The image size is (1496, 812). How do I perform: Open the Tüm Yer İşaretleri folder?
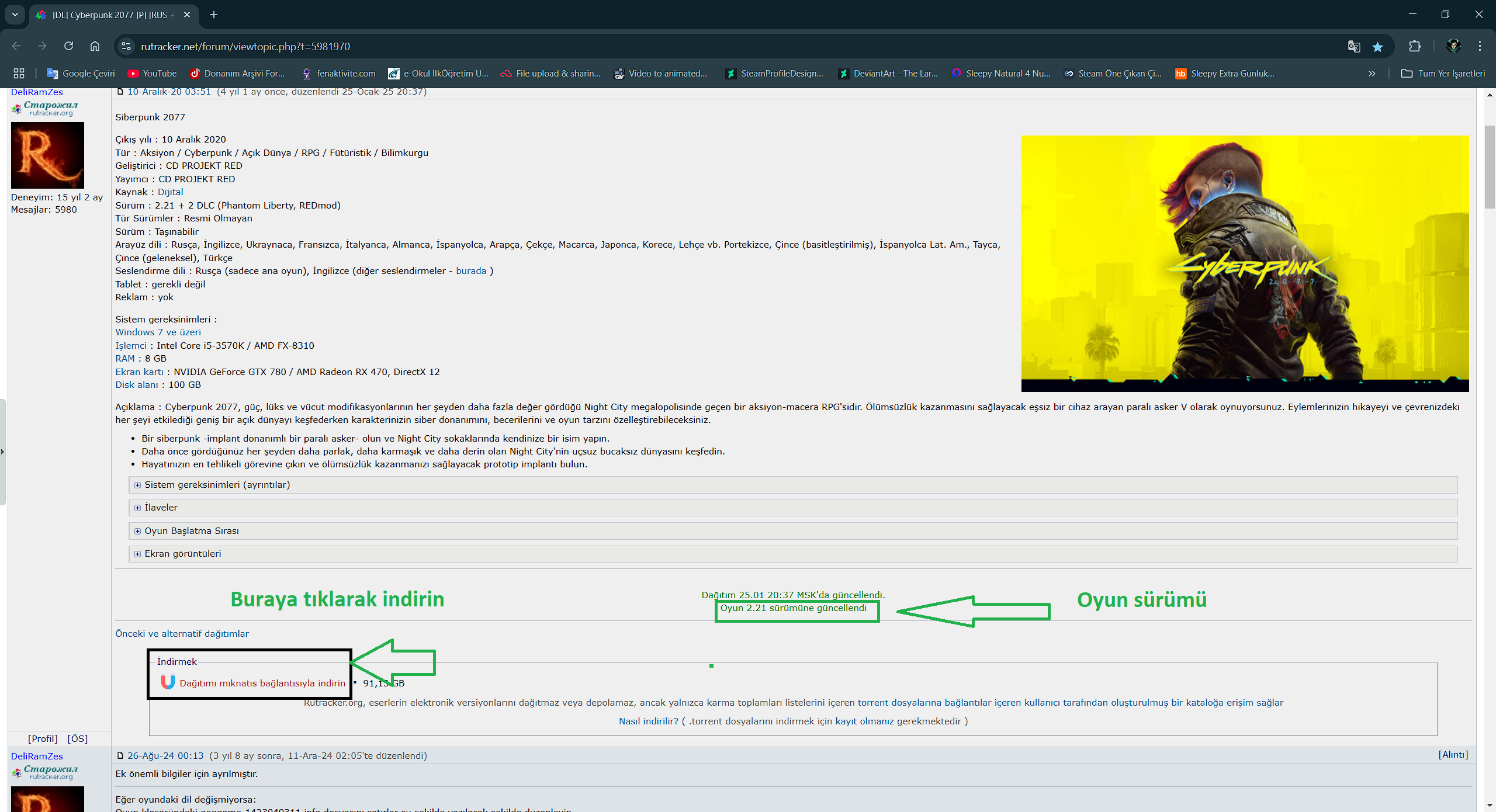click(1443, 74)
